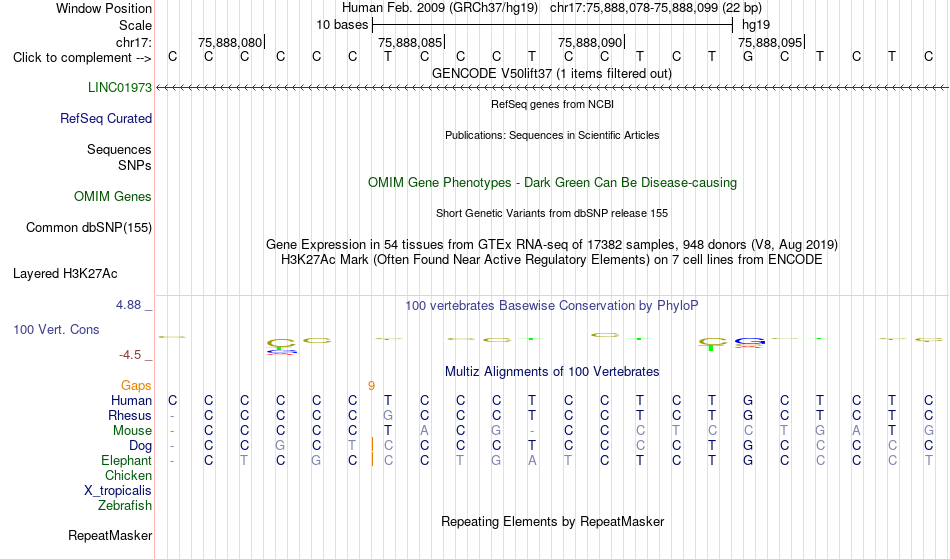Open 'RefSeq genes from NCBI' title

point(552,104)
